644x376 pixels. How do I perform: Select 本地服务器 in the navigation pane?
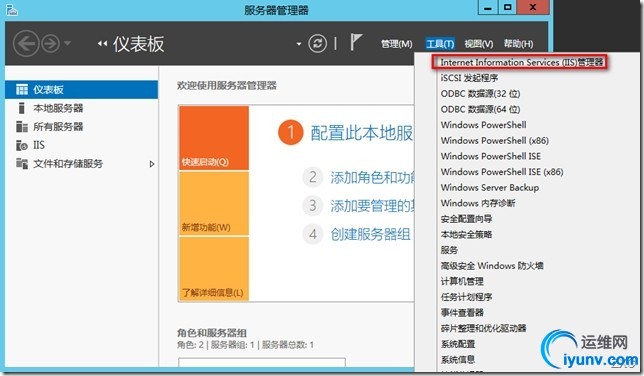click(81, 108)
